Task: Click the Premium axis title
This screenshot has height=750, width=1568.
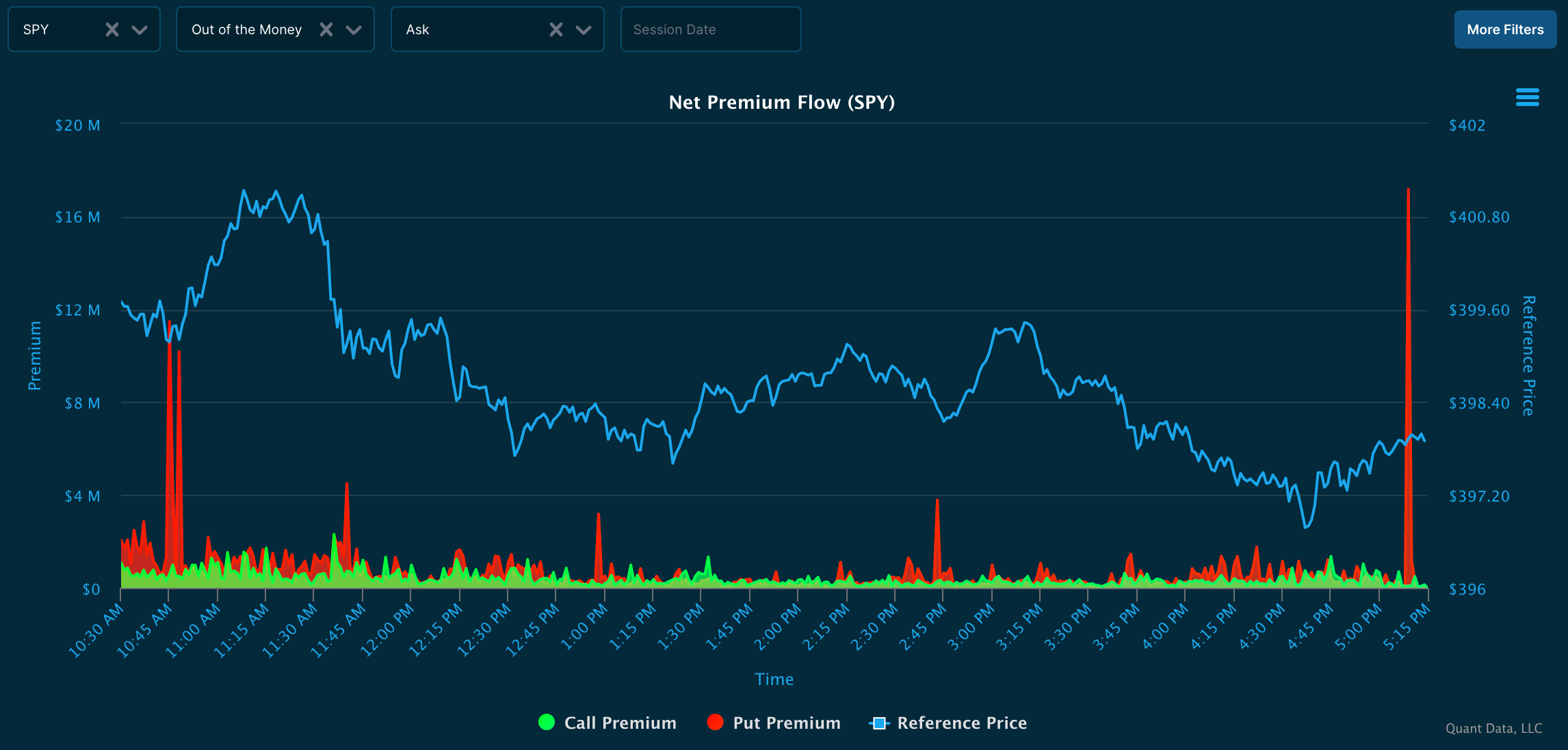Action: click(34, 356)
